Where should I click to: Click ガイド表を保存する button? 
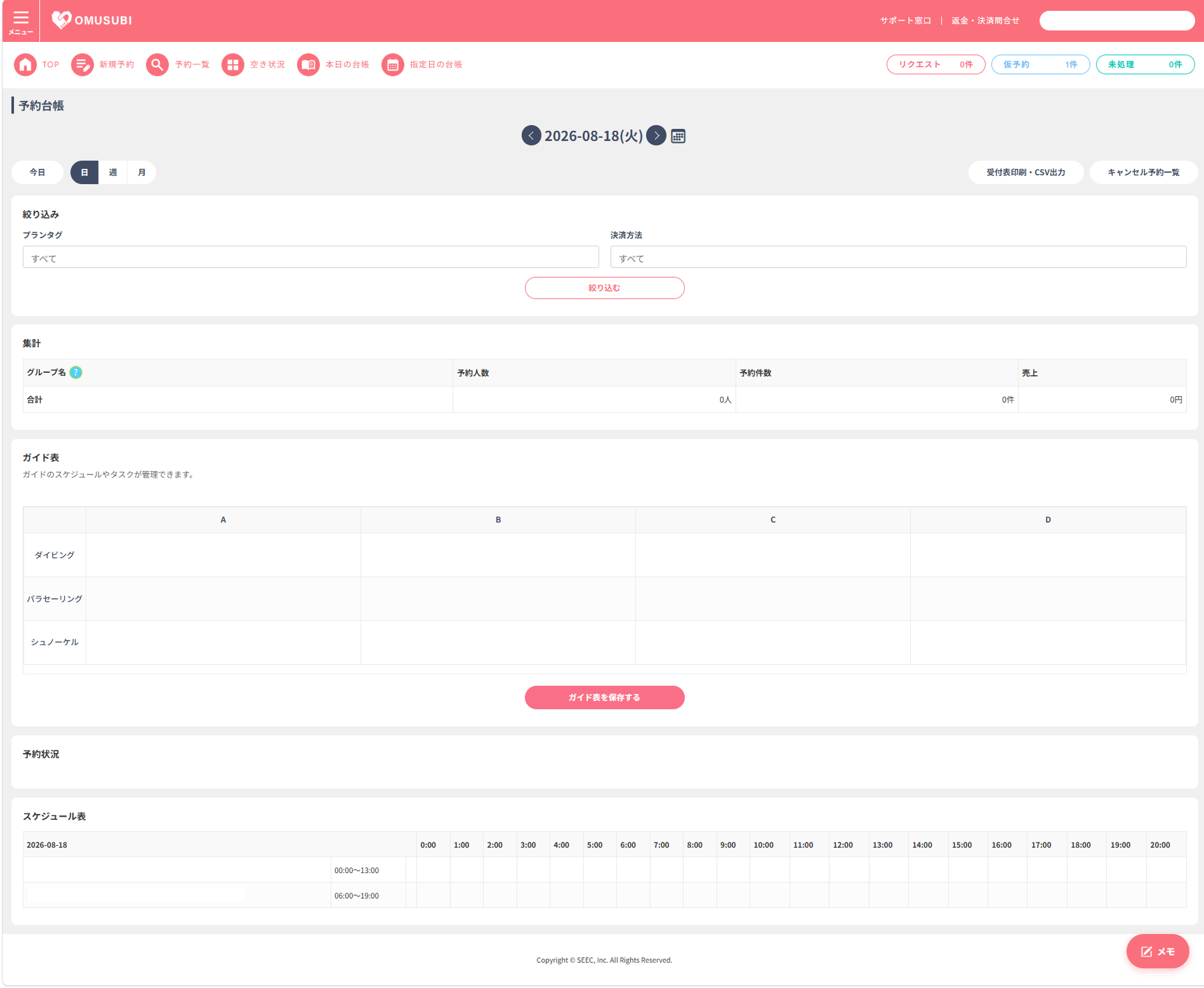[x=604, y=697]
